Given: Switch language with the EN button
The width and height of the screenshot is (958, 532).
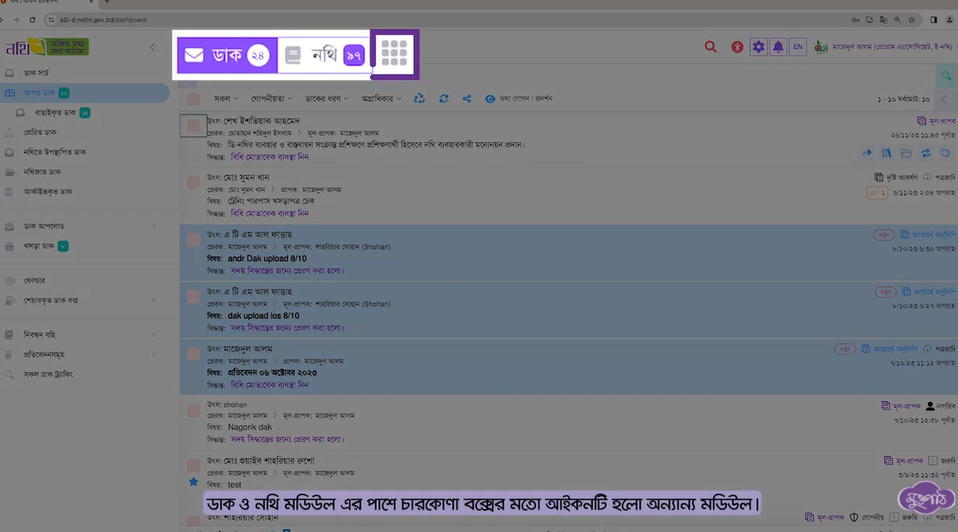Looking at the screenshot, I should click(x=798, y=47).
